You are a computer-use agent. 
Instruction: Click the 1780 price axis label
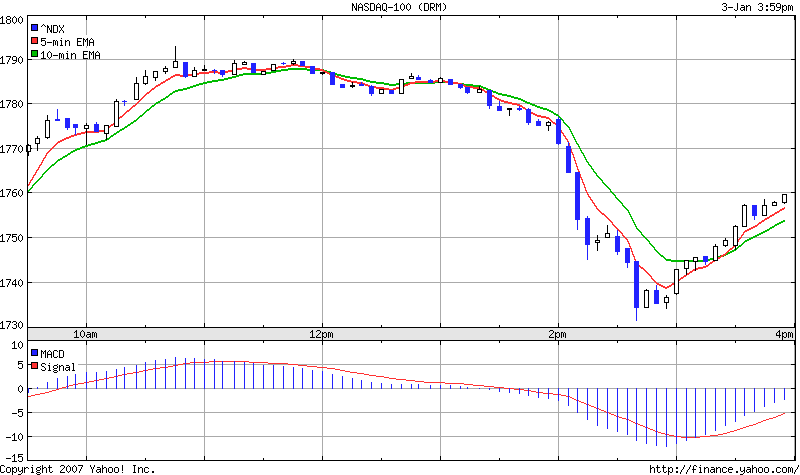click(11, 105)
